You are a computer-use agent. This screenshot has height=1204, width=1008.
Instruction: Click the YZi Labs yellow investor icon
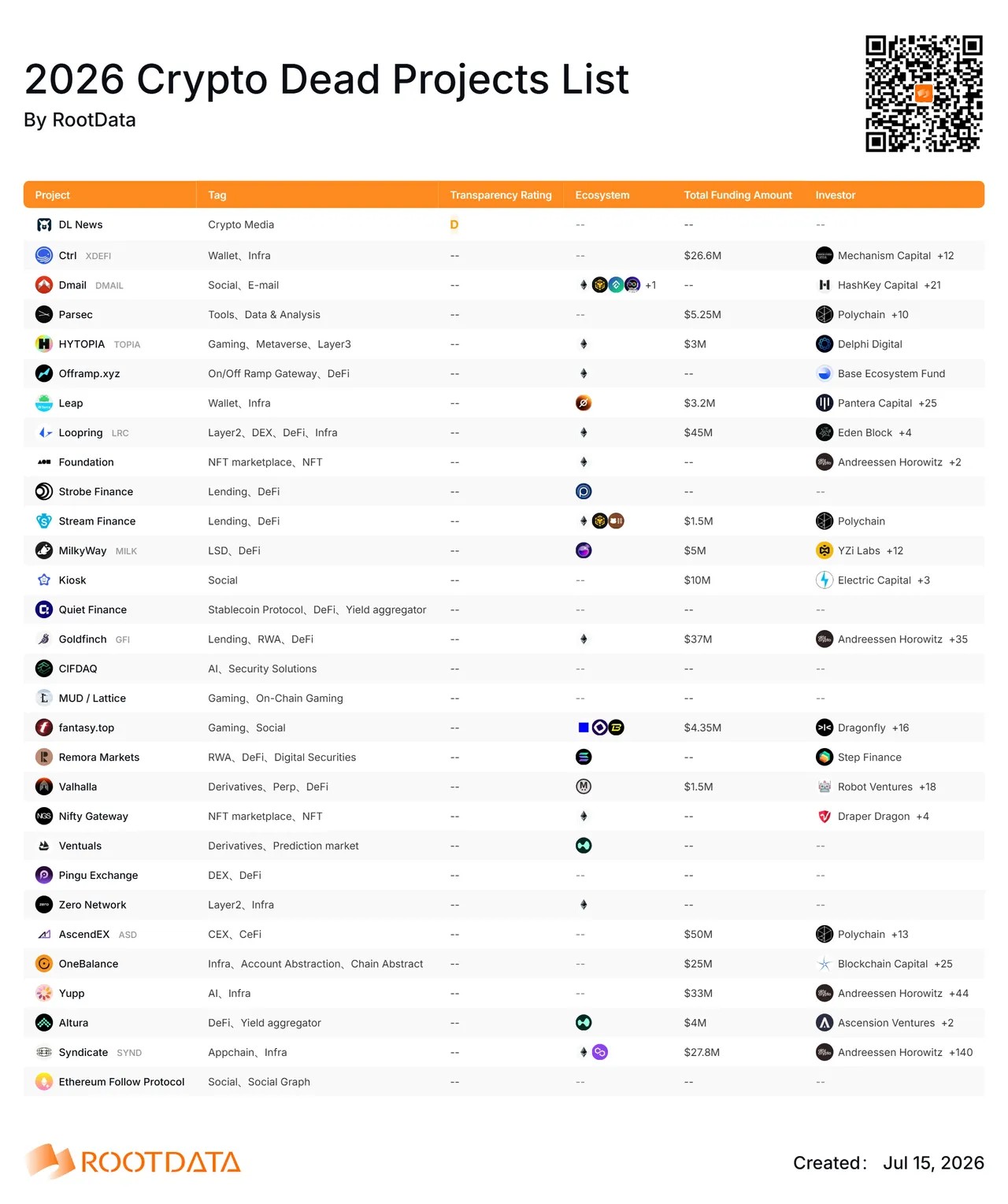[825, 551]
